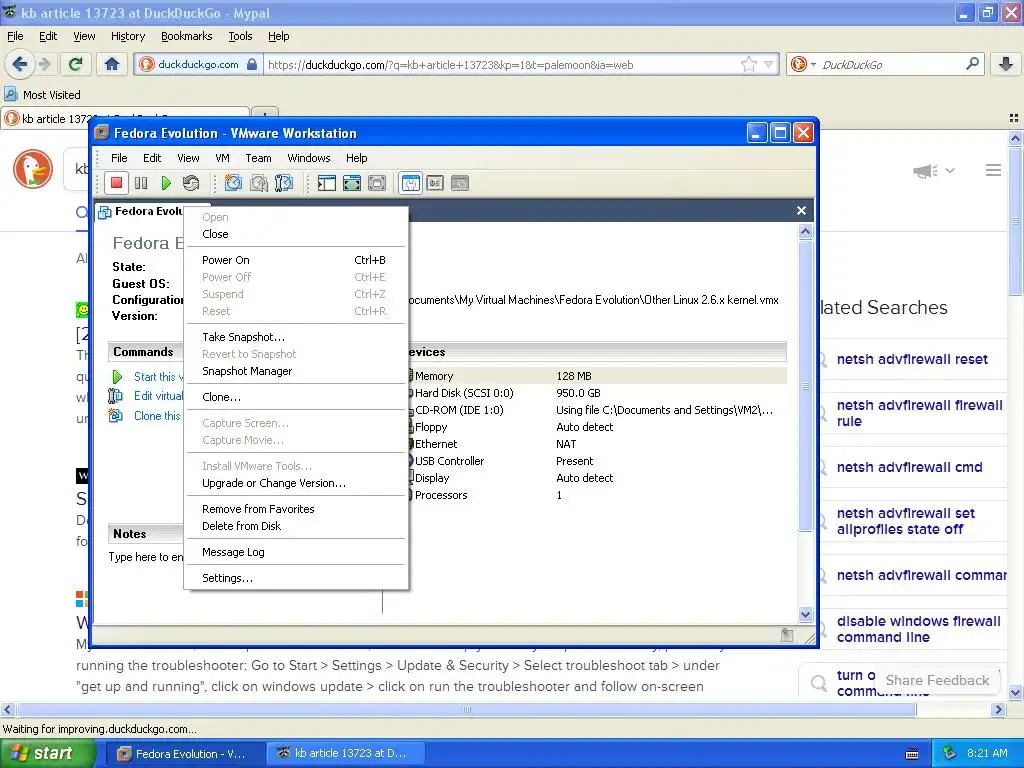Click the green Power On play icon
Viewport: 1024px width, 768px height.
(166, 184)
